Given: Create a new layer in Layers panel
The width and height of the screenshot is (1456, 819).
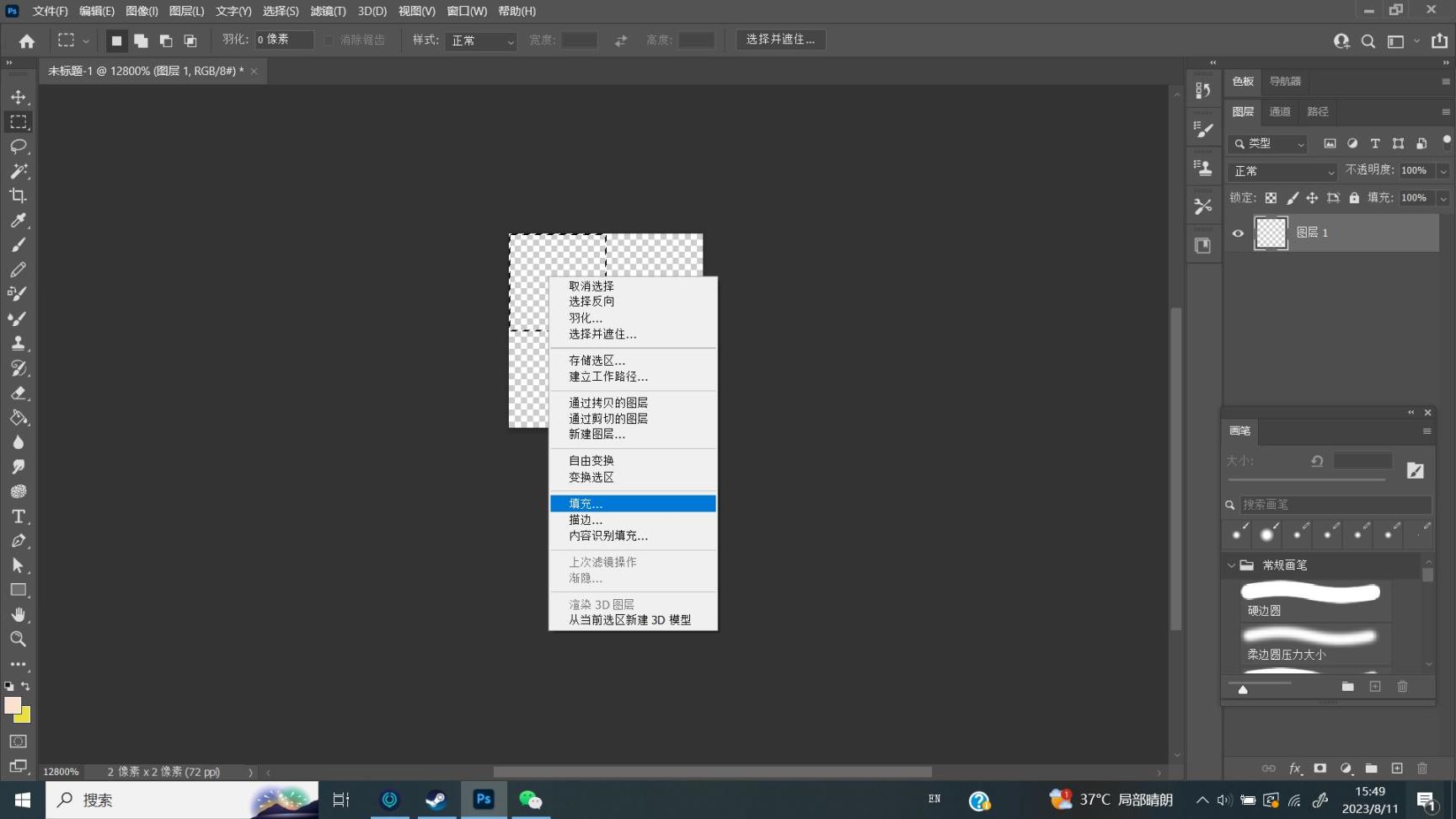Looking at the screenshot, I should click(1397, 768).
